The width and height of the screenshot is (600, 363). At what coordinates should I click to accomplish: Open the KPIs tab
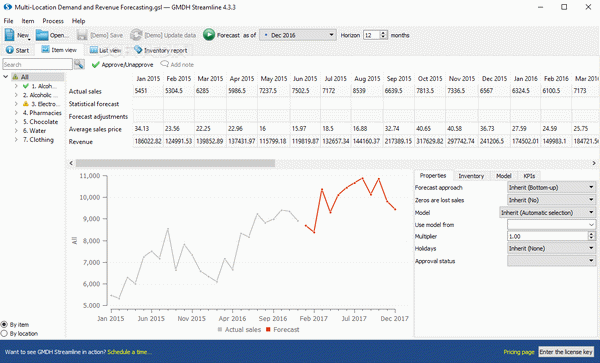tap(529, 176)
